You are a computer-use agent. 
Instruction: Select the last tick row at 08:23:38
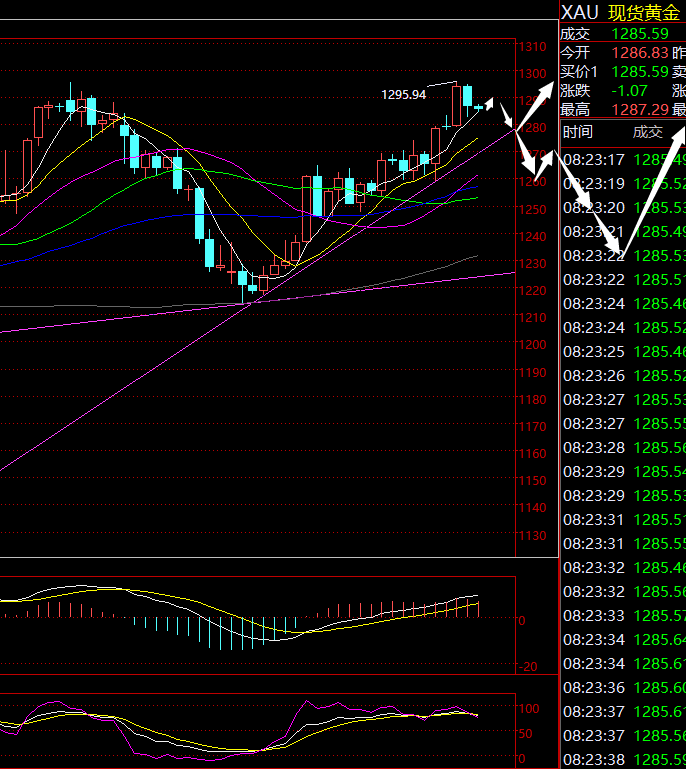[x=622, y=760]
